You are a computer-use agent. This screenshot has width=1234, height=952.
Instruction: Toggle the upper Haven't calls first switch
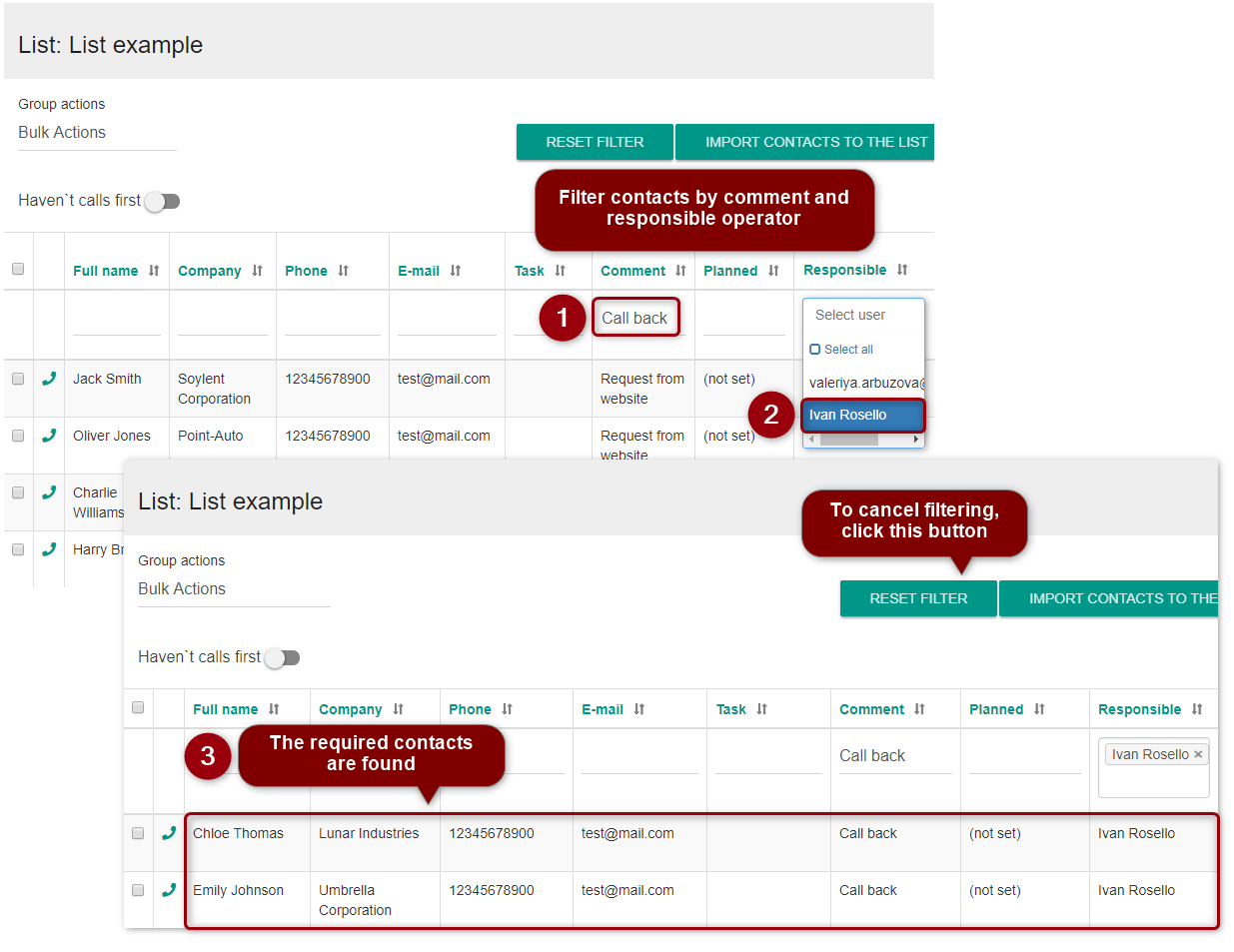(x=162, y=201)
